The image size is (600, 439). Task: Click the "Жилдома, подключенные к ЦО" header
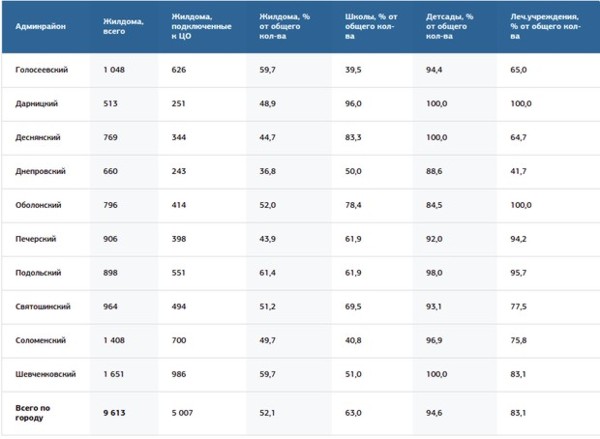tap(202, 27)
